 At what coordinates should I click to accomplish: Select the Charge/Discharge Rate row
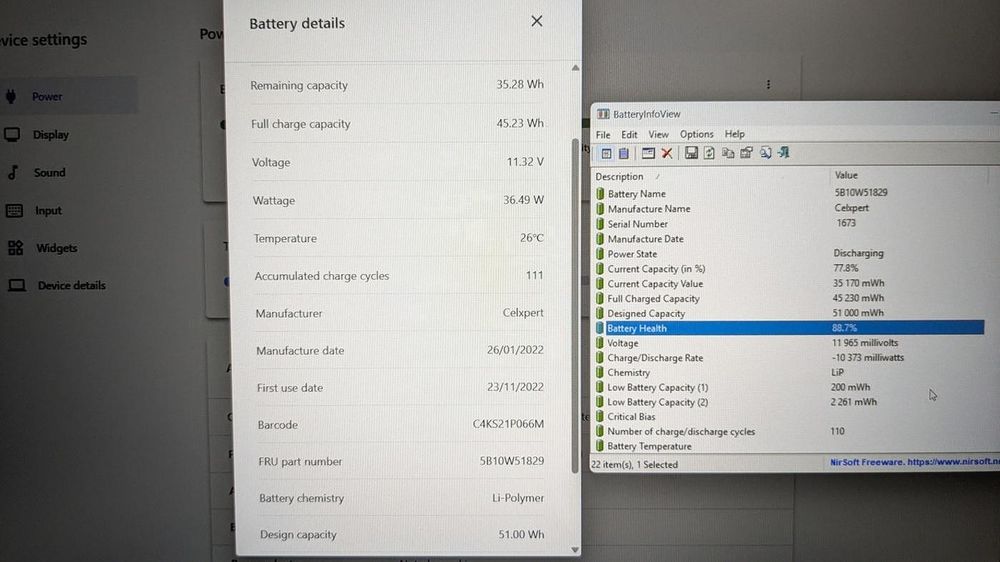click(790, 358)
